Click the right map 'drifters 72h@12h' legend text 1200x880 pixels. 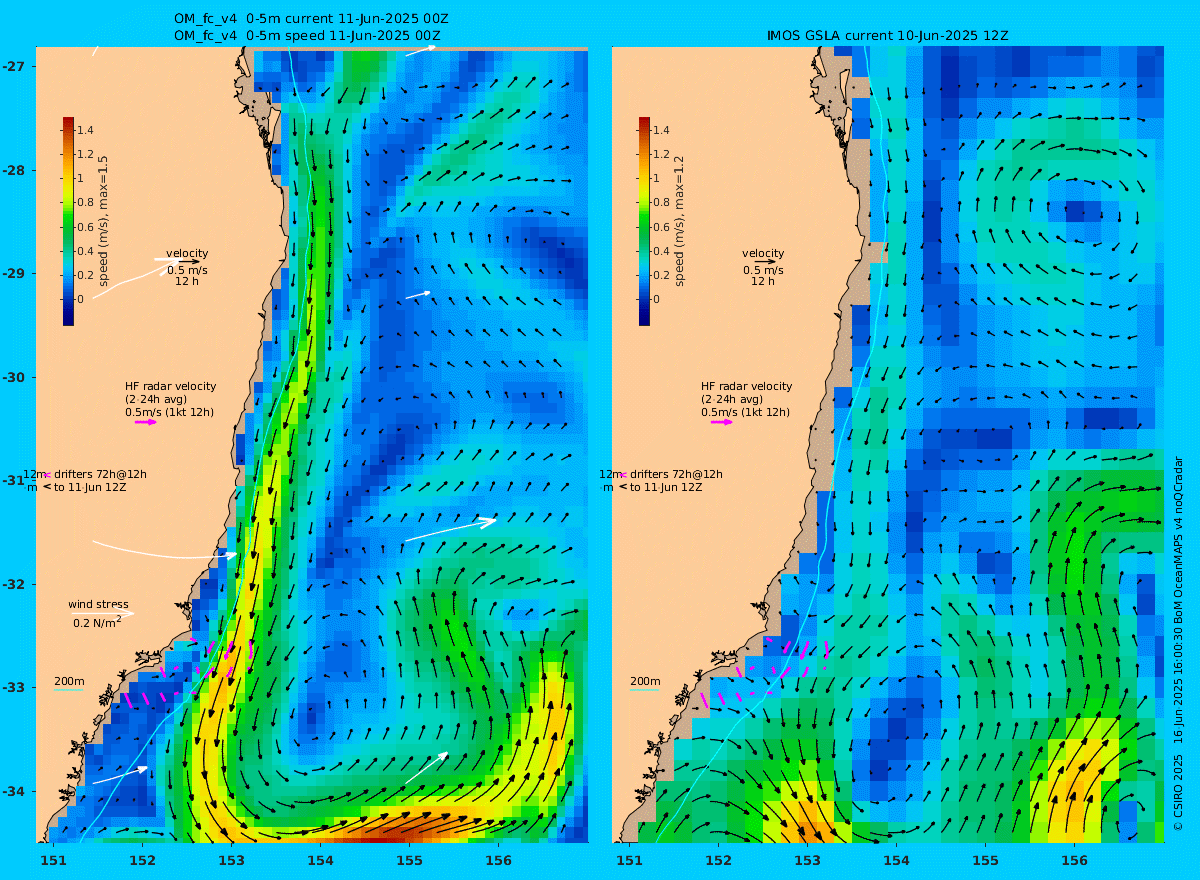tap(676, 474)
